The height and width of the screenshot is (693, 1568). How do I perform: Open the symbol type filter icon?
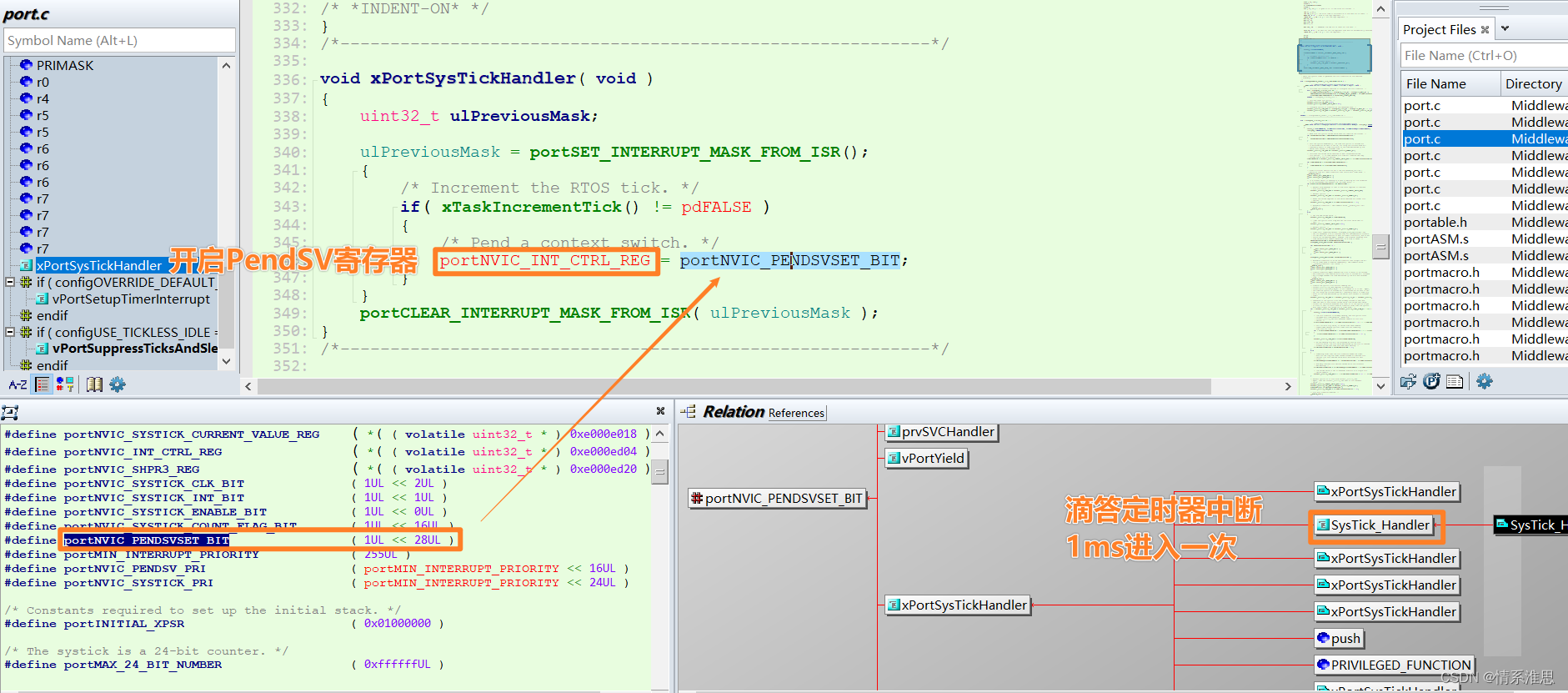[65, 384]
